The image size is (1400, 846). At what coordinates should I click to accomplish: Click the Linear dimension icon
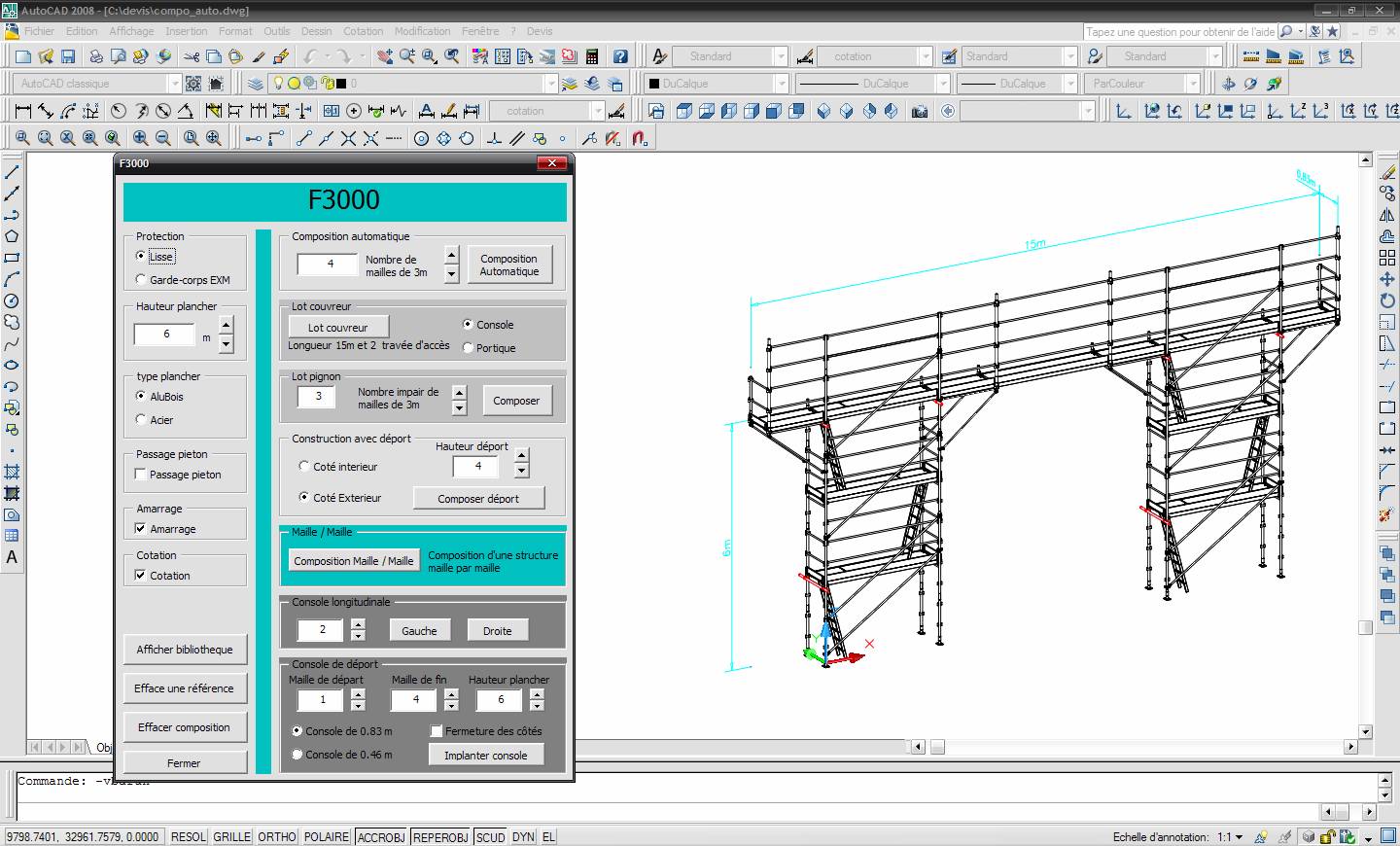coord(23,111)
